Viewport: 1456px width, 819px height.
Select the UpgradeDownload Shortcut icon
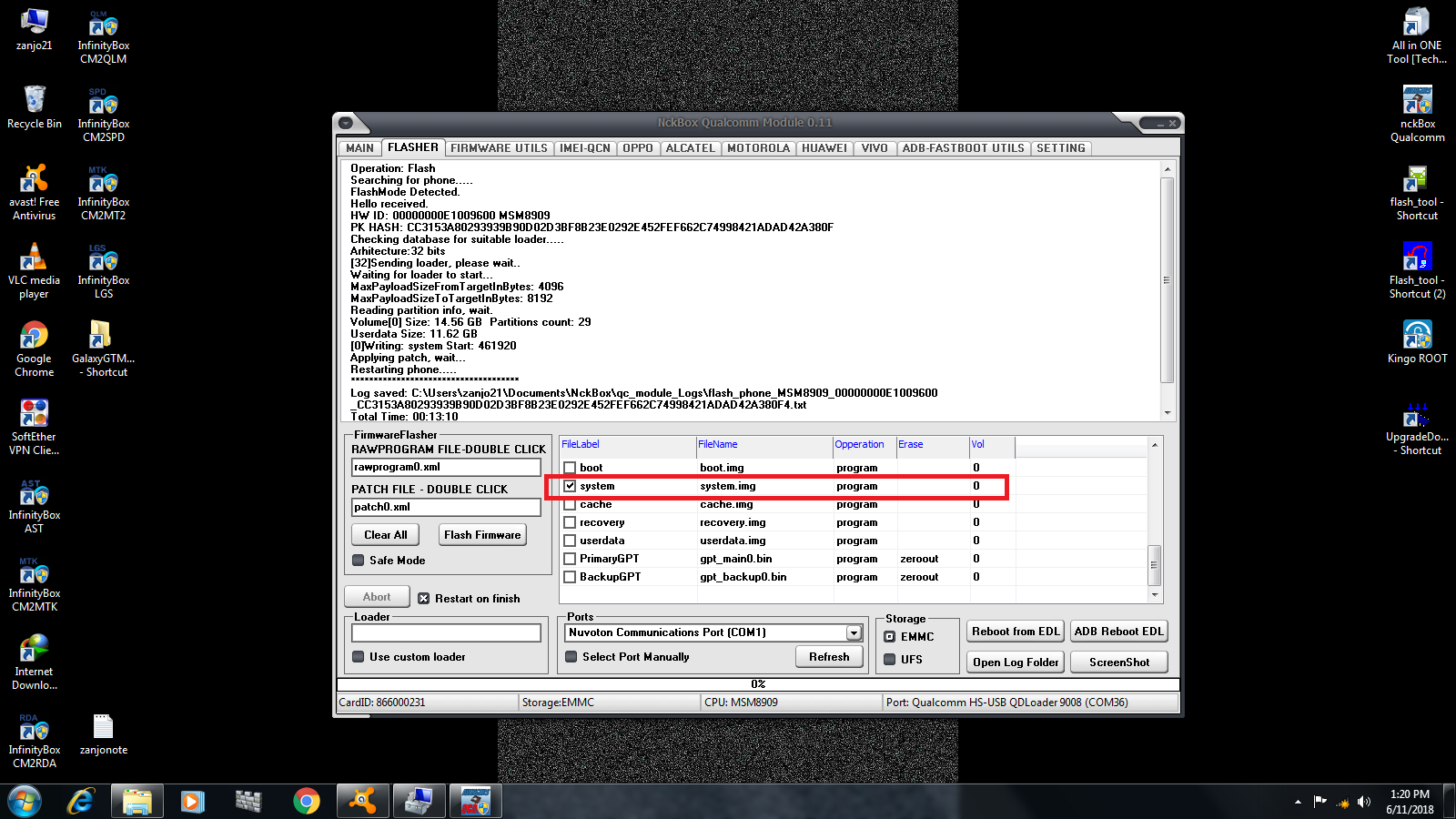[x=1417, y=428]
